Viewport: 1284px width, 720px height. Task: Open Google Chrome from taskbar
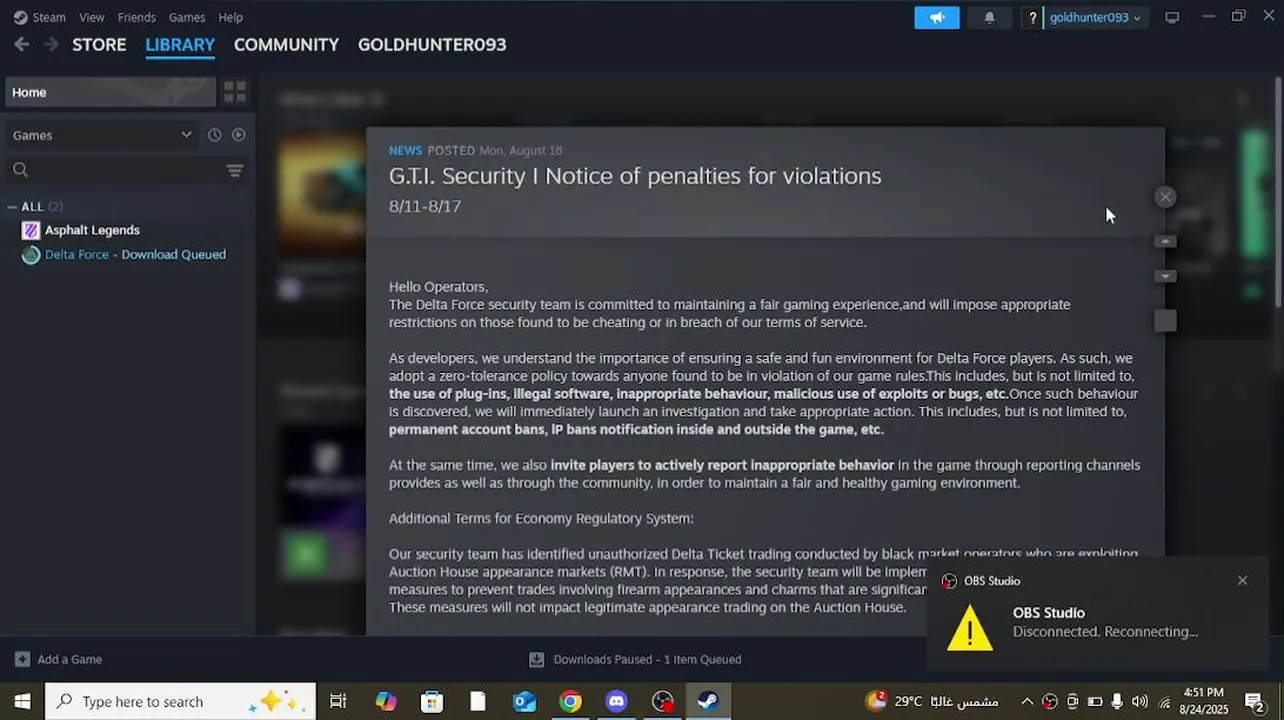[x=570, y=701]
